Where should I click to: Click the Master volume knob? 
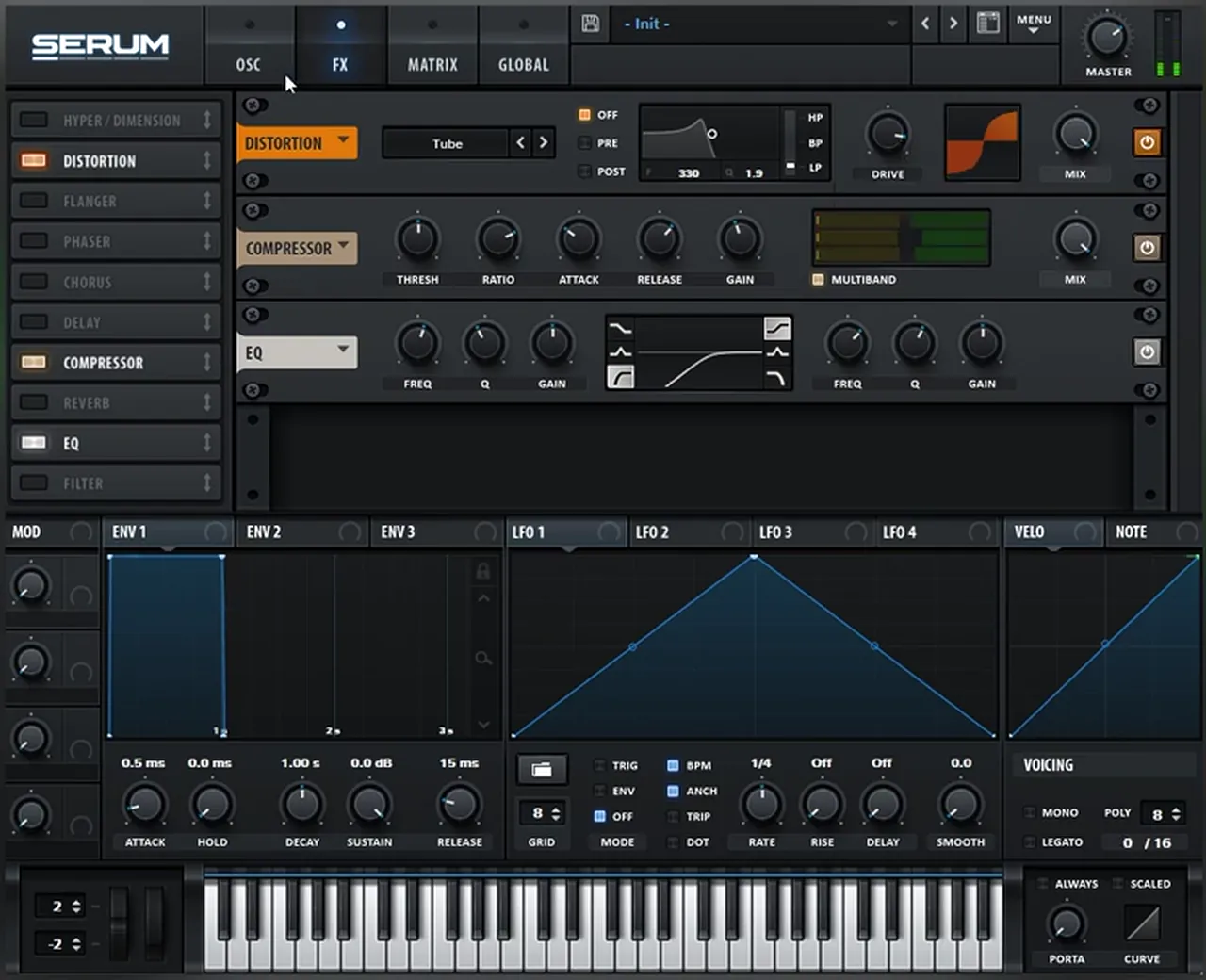[1107, 37]
